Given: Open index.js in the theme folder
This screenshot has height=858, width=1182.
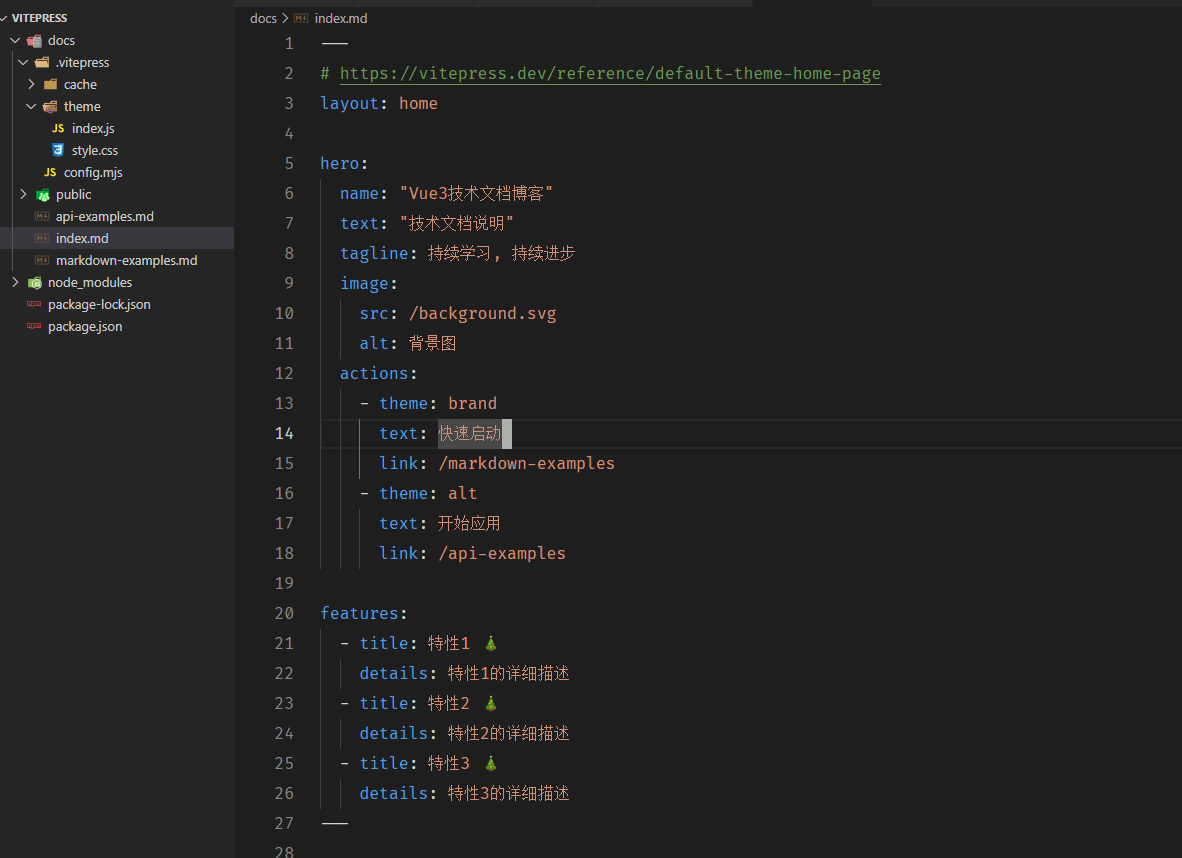Looking at the screenshot, I should [93, 128].
